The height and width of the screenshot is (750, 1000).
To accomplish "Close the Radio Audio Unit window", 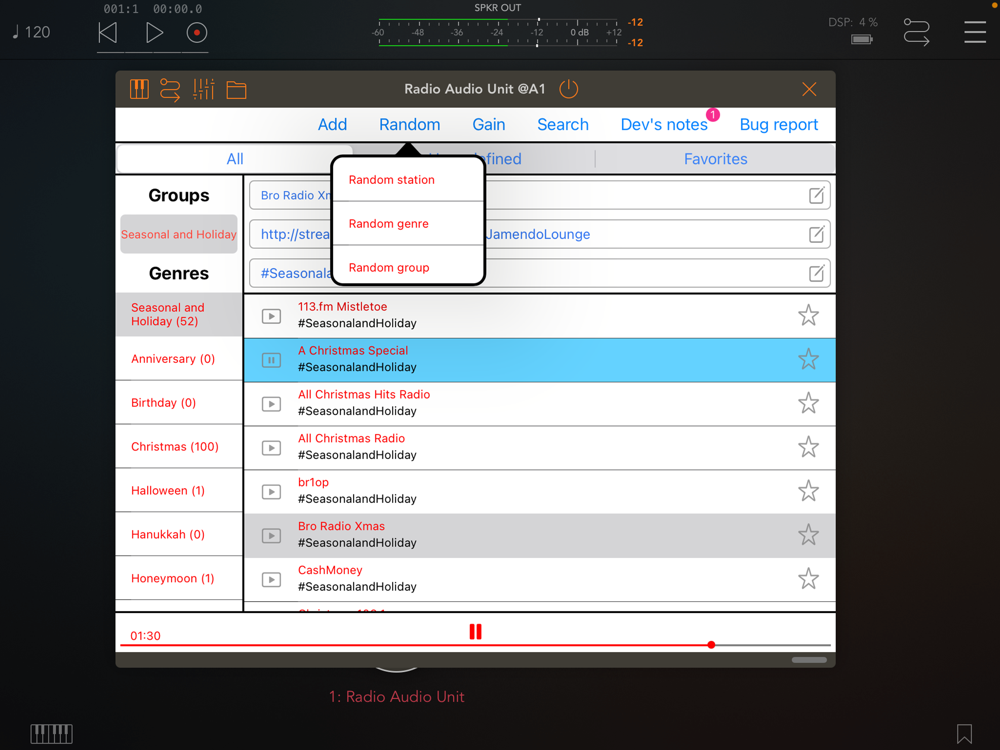I will 809,89.
